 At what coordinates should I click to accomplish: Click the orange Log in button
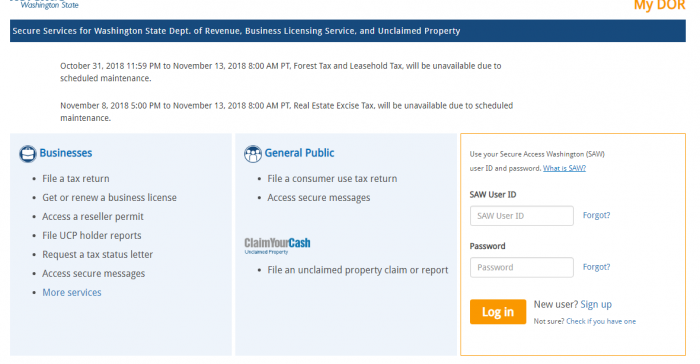tap(498, 312)
